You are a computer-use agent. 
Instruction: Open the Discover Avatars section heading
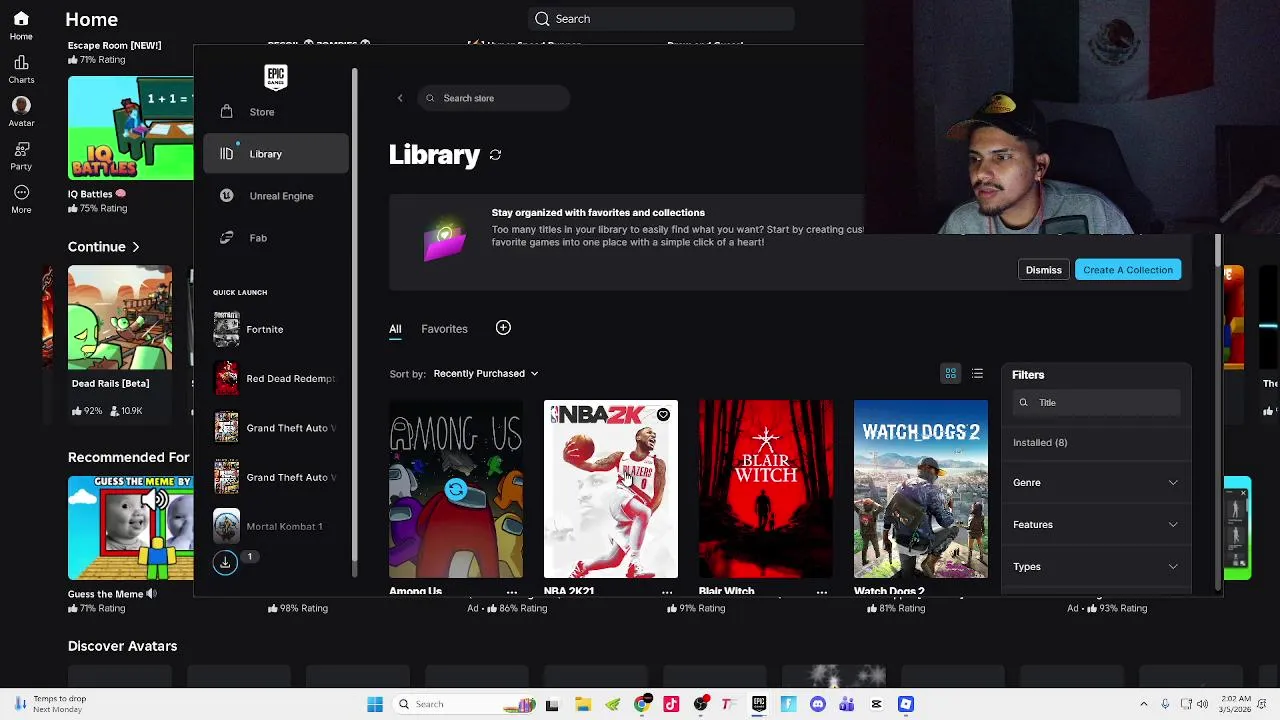coord(122,646)
